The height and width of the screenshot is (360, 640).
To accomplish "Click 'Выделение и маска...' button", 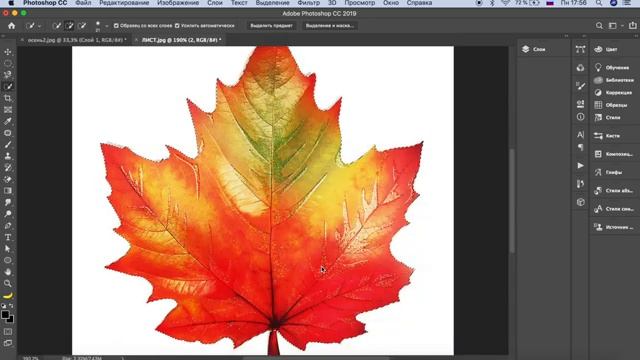I will point(330,26).
